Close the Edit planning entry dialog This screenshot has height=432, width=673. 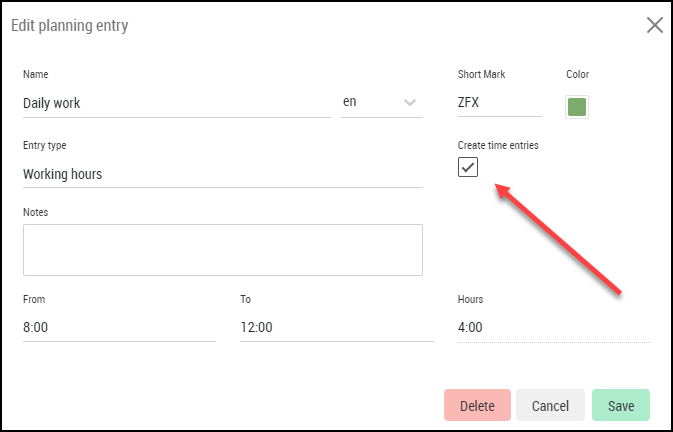click(655, 25)
